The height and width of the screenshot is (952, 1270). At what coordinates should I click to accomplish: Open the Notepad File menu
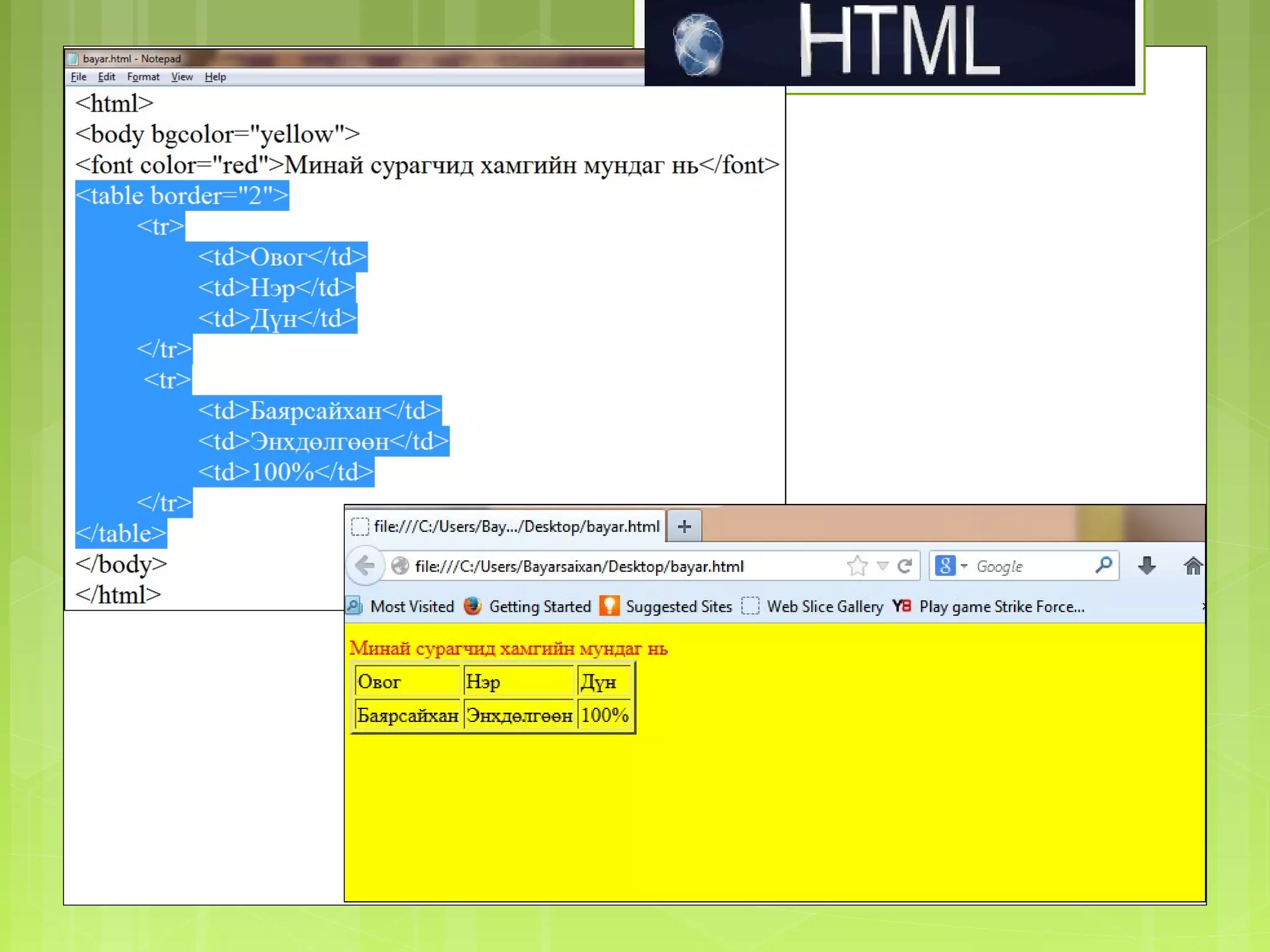(x=78, y=77)
